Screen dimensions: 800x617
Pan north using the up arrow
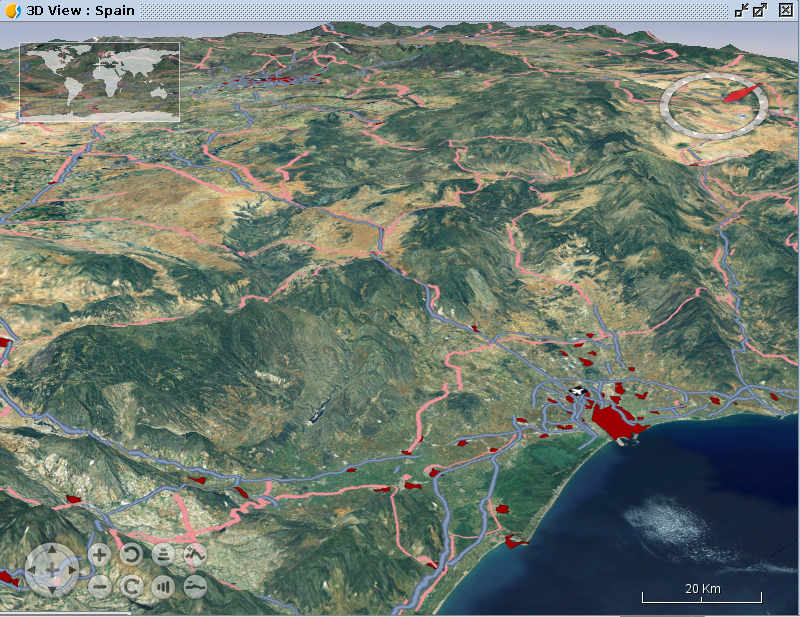[x=52, y=551]
